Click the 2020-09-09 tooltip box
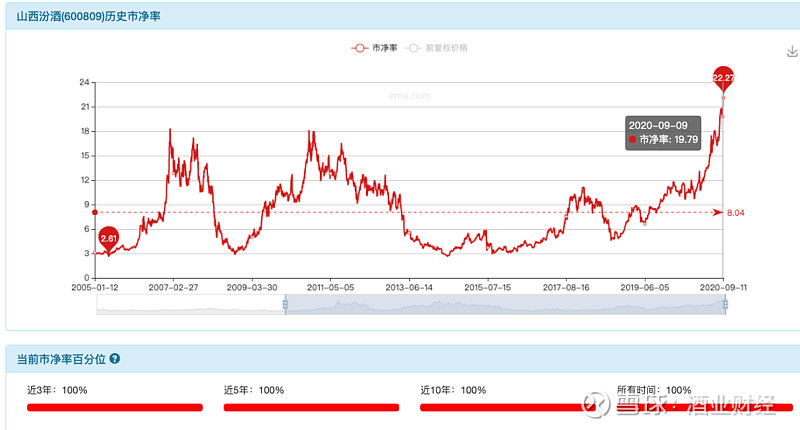This screenshot has width=800, height=430. point(663,133)
